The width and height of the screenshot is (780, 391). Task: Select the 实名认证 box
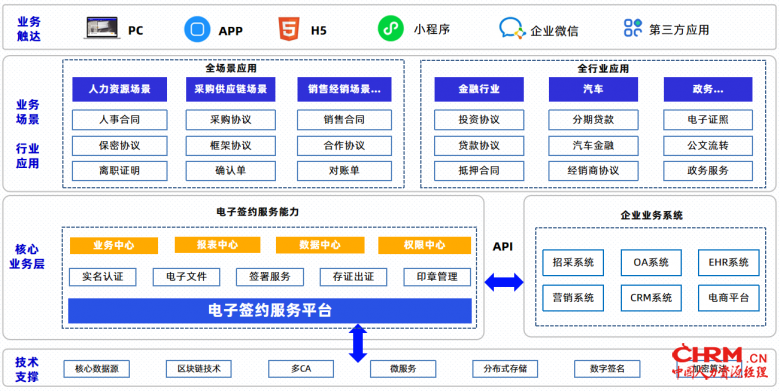[102, 277]
